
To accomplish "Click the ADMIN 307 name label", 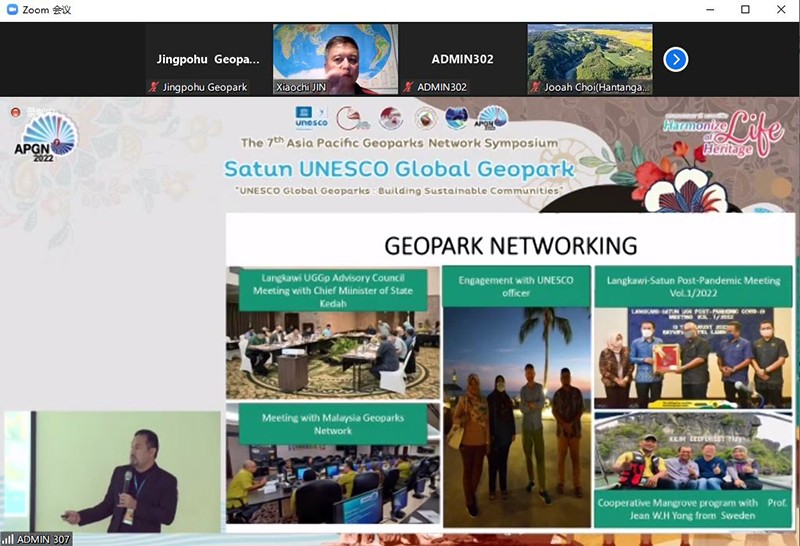I will click(x=44, y=539).
